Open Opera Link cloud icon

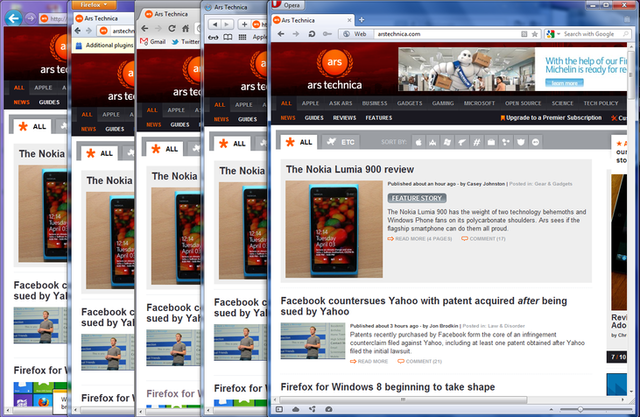tap(296, 409)
